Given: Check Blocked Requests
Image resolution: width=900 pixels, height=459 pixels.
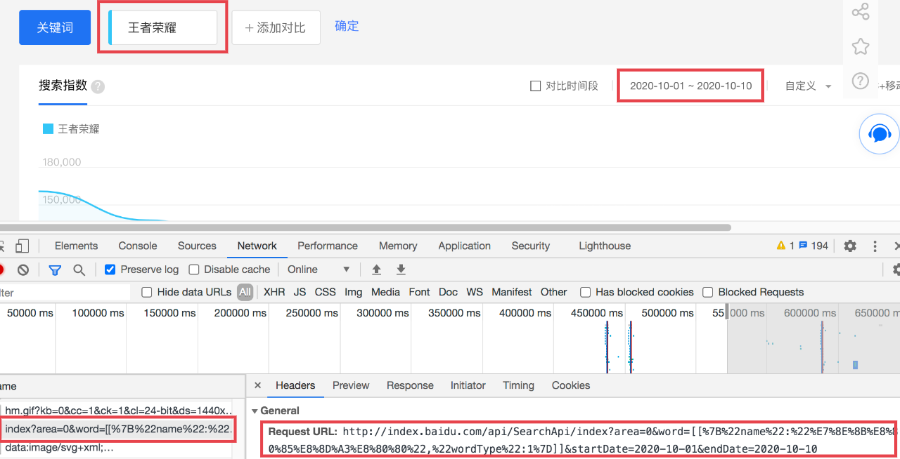Looking at the screenshot, I should coord(708,292).
